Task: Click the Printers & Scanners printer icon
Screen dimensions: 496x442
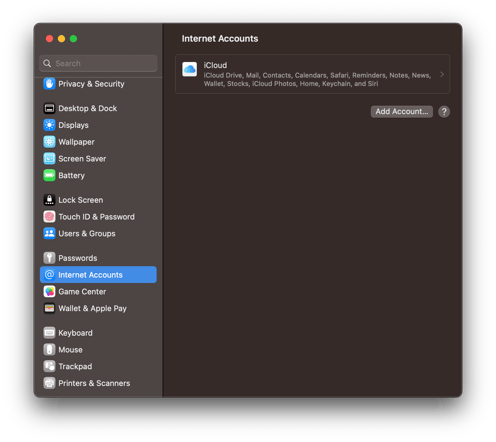Action: 49,383
